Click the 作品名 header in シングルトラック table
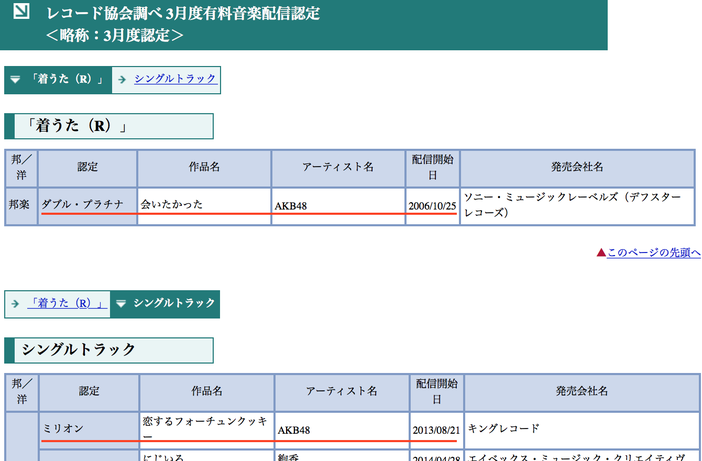 click(207, 392)
